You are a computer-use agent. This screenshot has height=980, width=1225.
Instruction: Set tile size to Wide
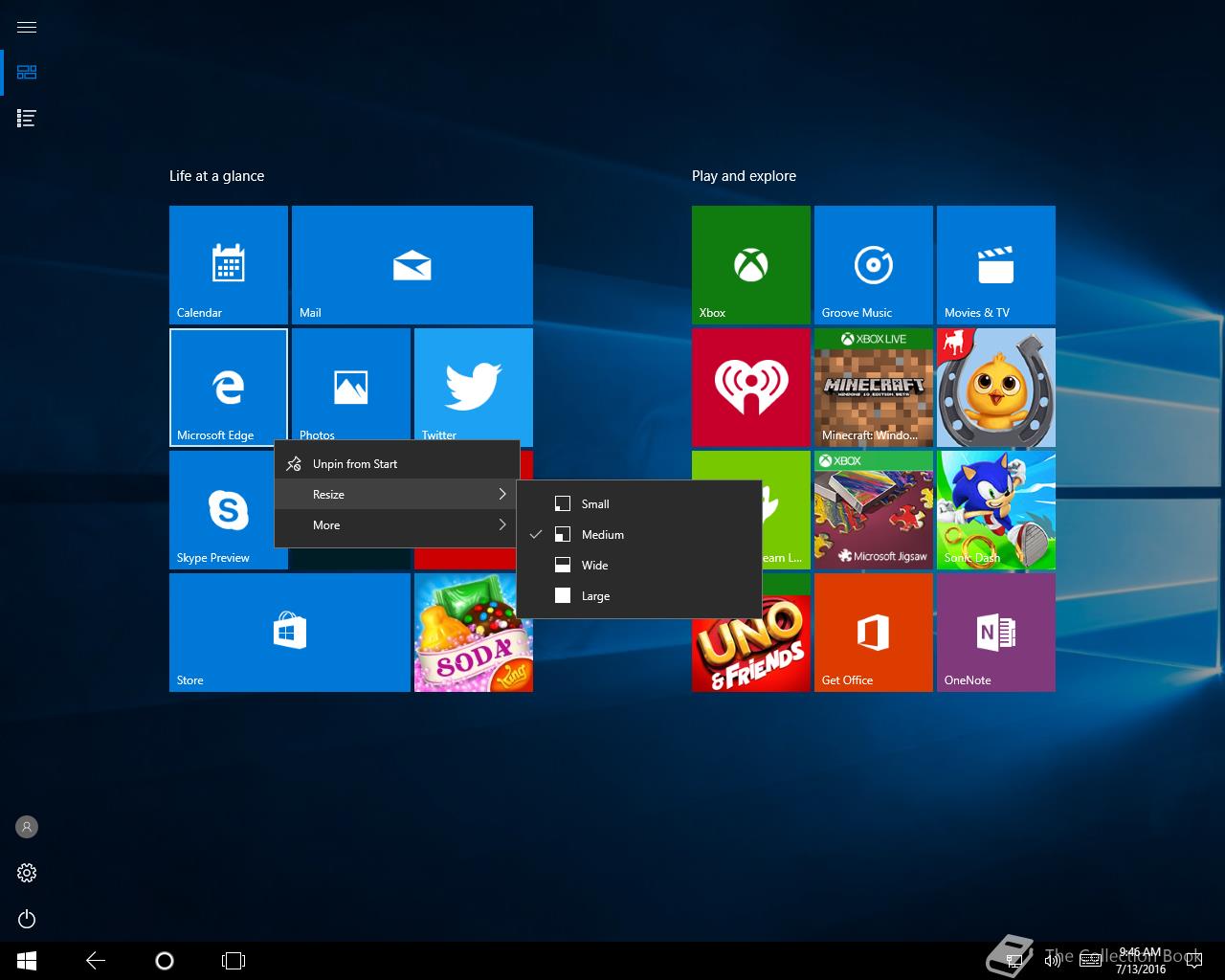(639, 566)
